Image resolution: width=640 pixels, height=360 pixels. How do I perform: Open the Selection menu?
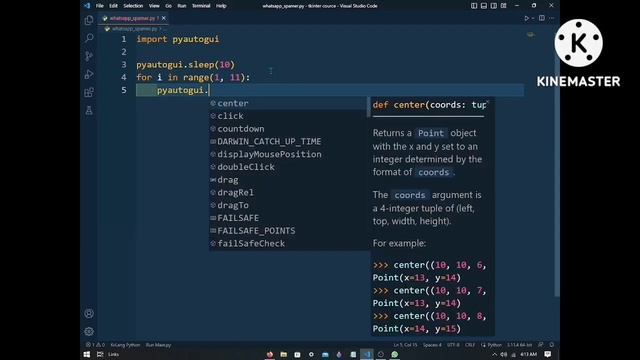133,6
